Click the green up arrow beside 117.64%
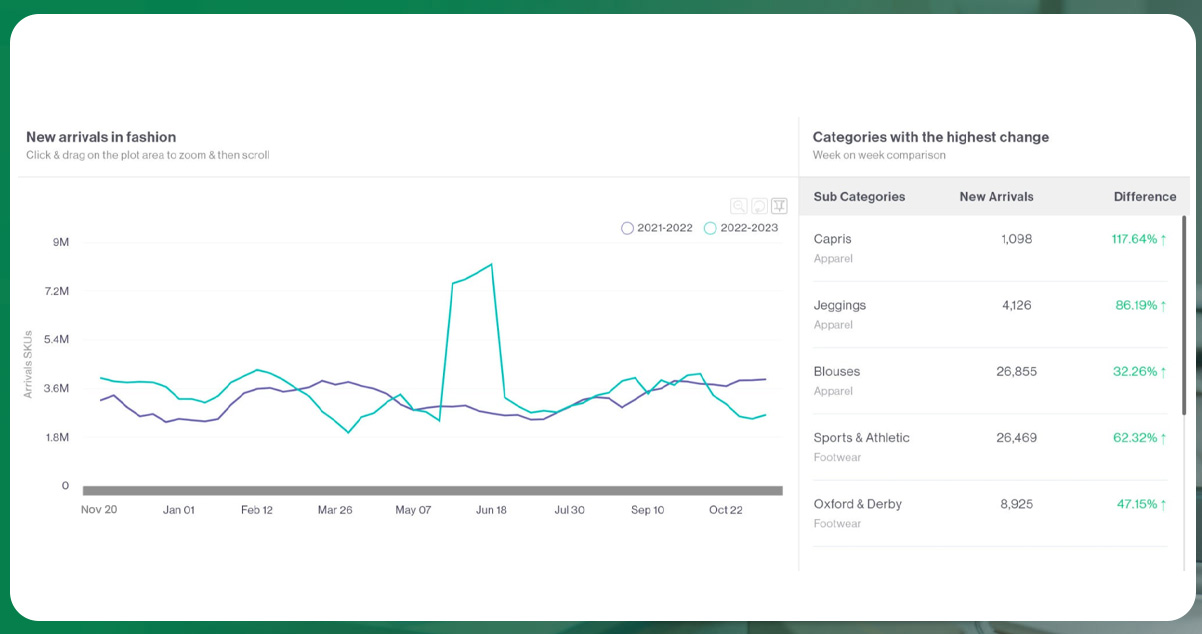1202x634 pixels. tap(1164, 239)
